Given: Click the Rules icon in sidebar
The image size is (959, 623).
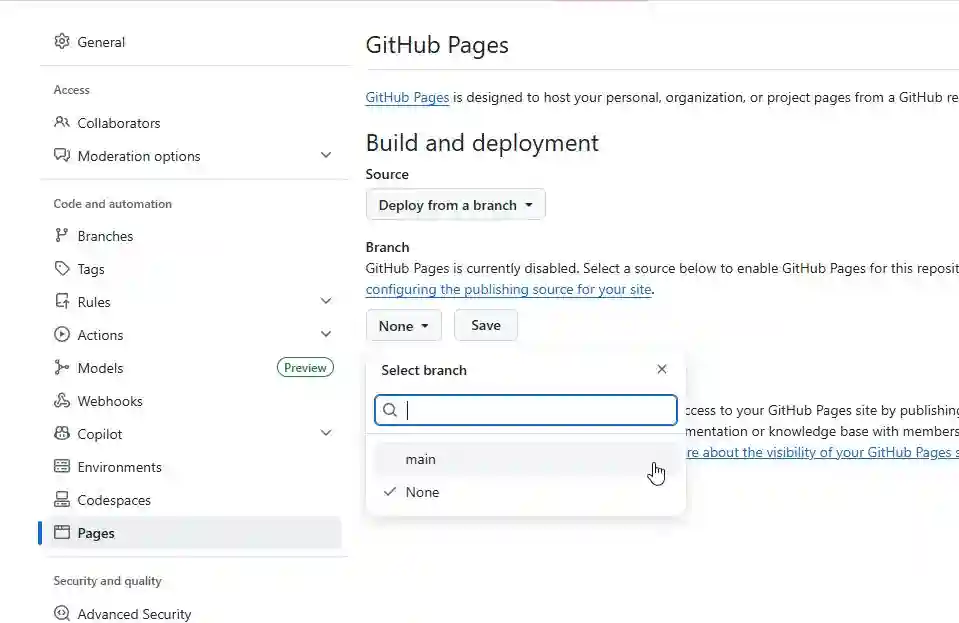Looking at the screenshot, I should (x=62, y=301).
